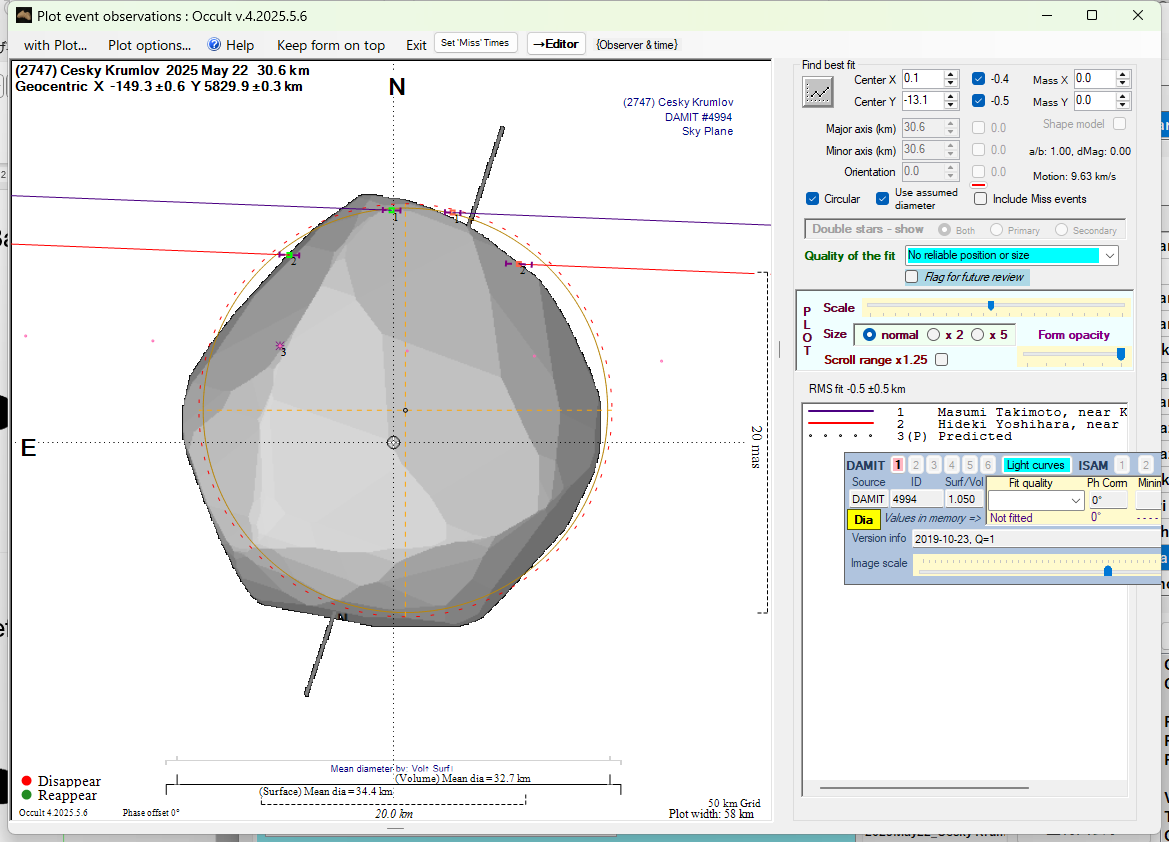Increase the Mass X value with up arrow

tap(1123, 74)
